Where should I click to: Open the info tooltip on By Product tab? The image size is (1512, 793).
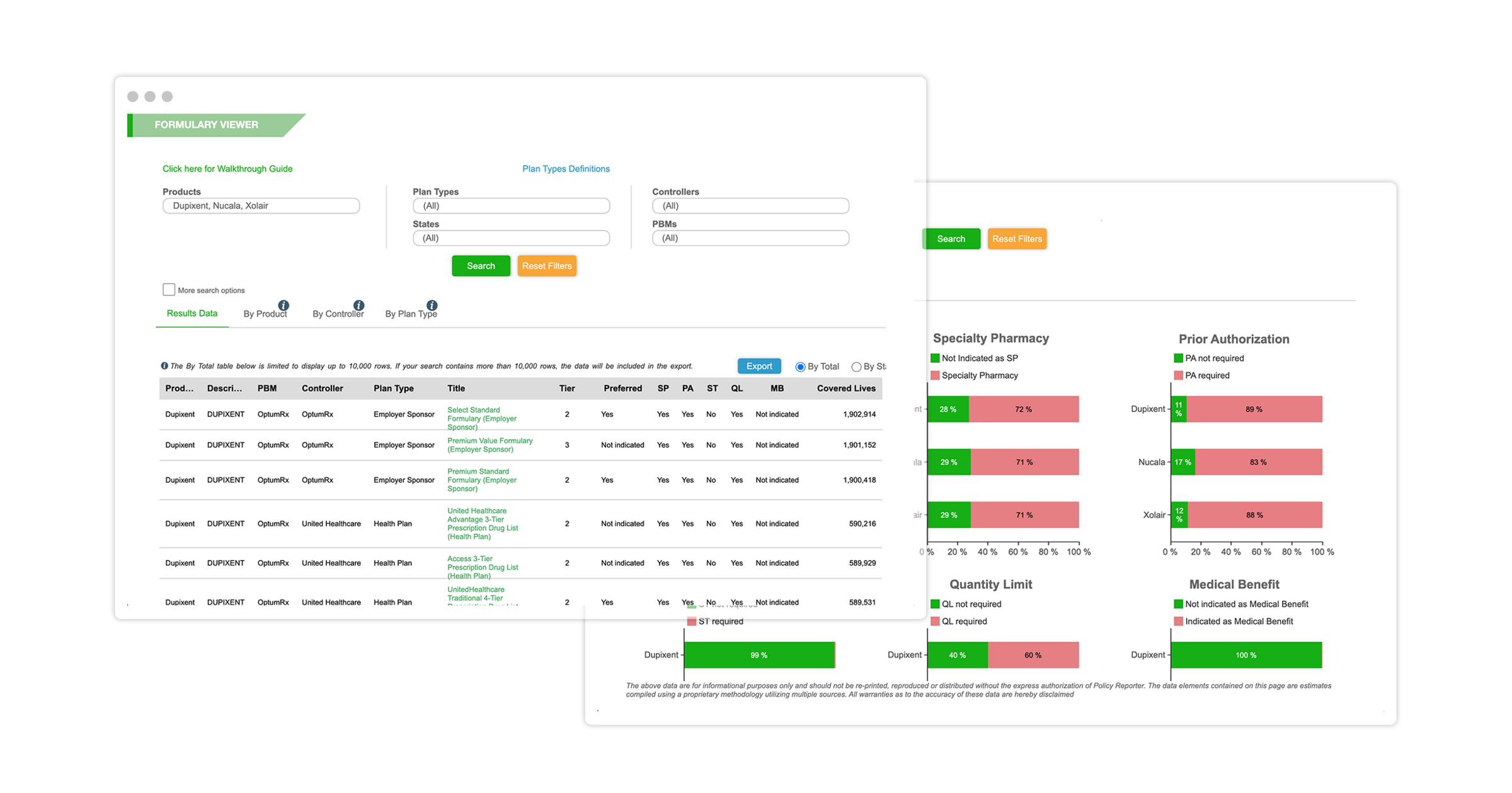283,306
